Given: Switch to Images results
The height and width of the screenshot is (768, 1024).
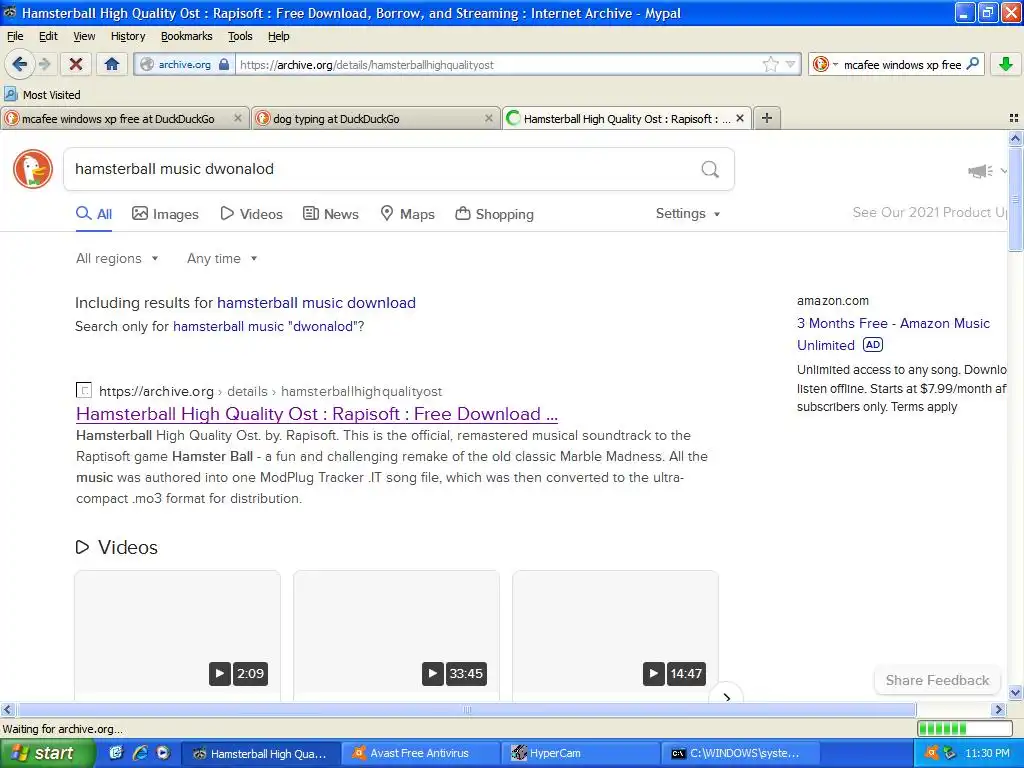Looking at the screenshot, I should tap(165, 214).
